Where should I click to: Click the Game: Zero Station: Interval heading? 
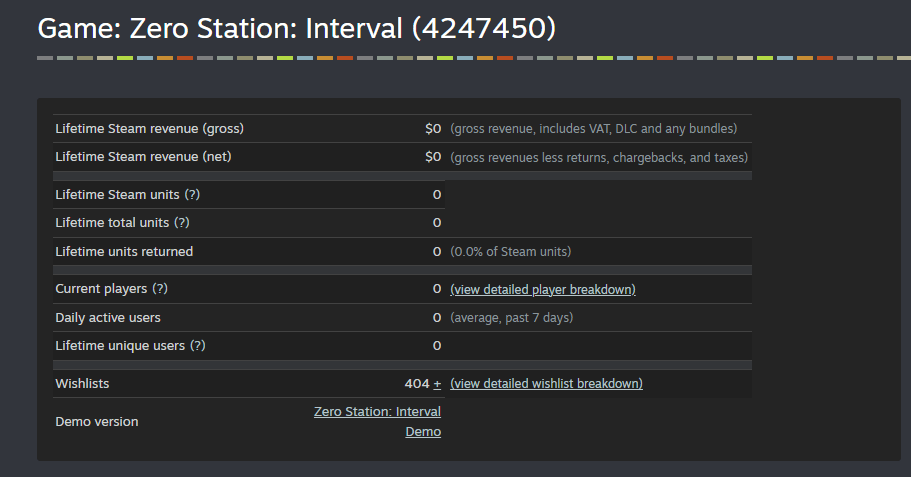tap(296, 28)
